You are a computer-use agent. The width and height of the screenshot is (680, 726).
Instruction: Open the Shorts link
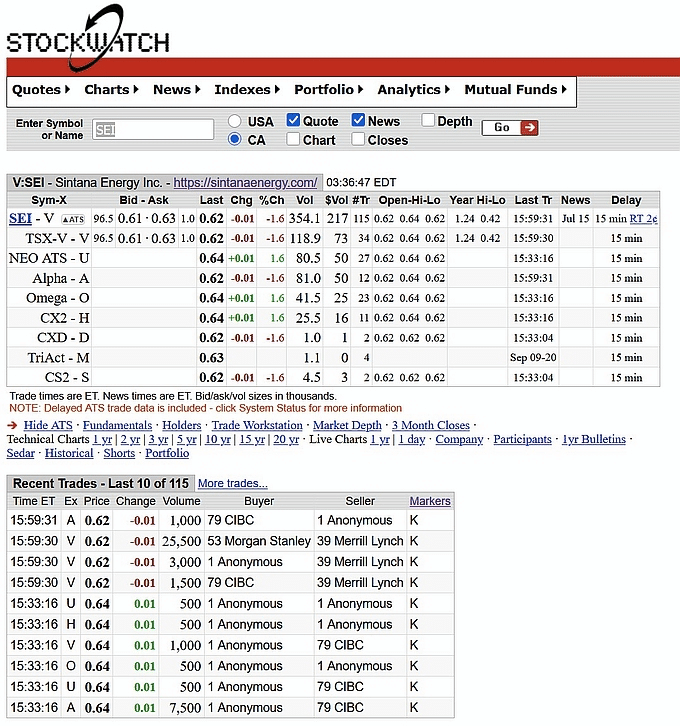coord(119,453)
